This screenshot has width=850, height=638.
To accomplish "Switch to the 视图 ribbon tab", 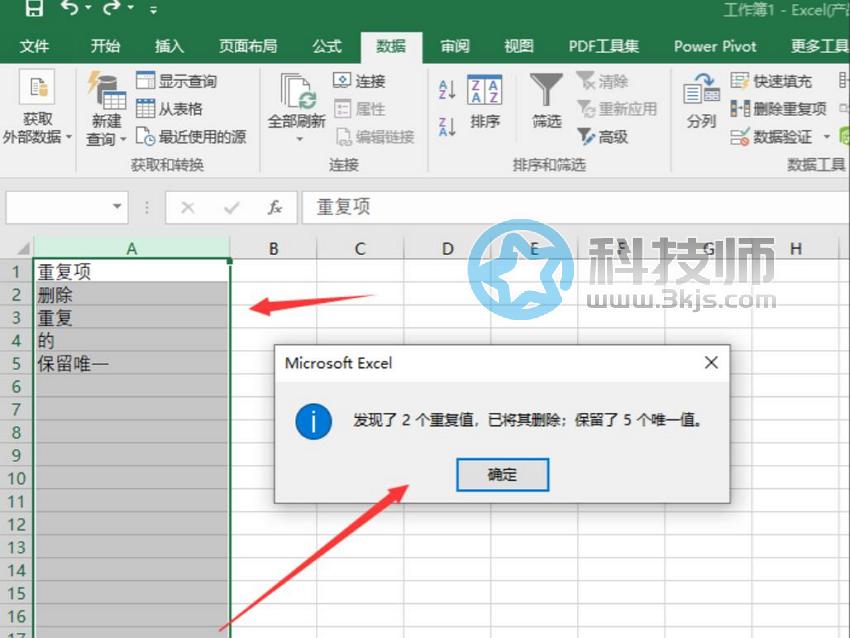I will (519, 47).
